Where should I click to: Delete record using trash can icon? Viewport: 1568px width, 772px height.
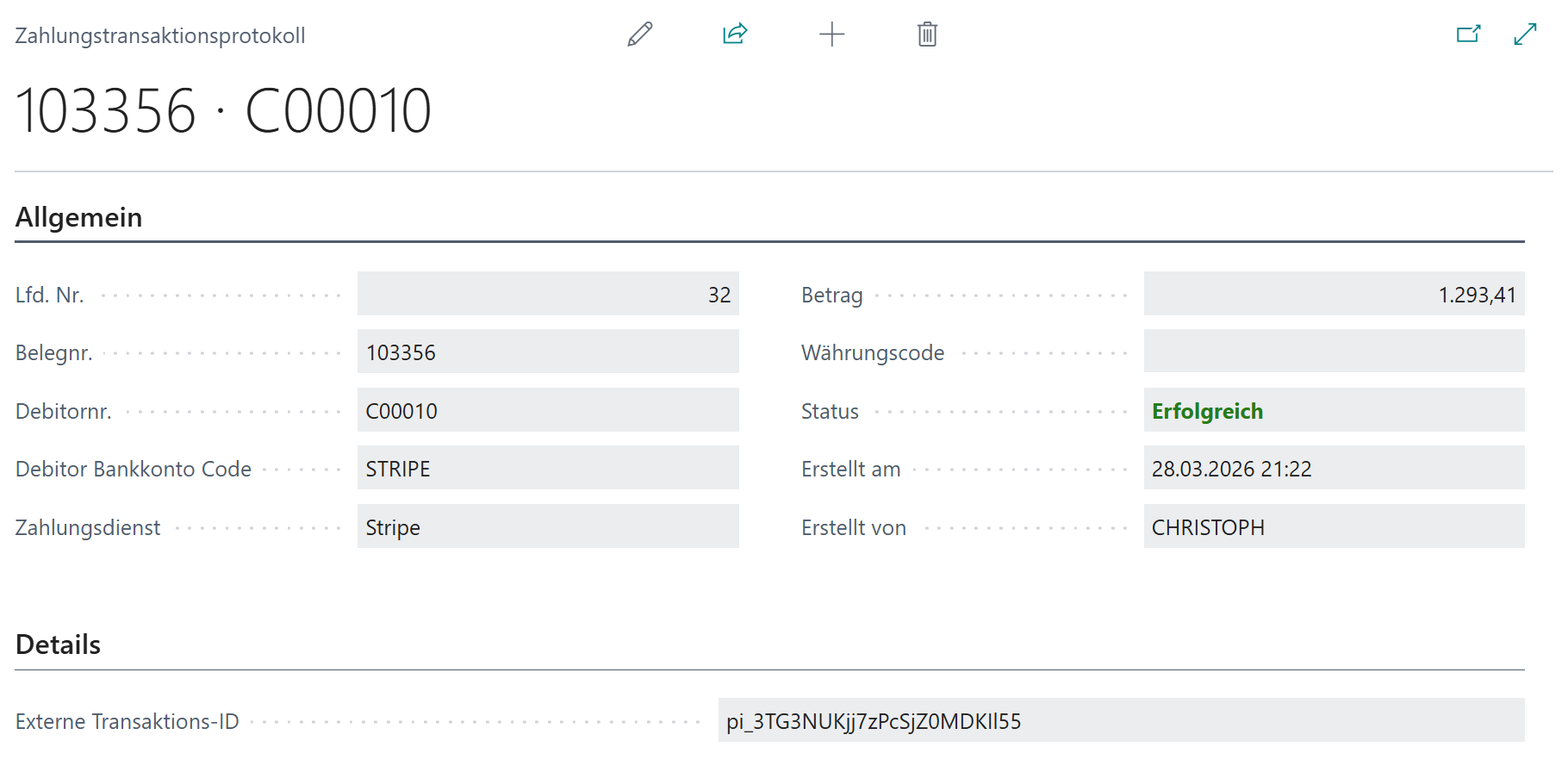927,34
